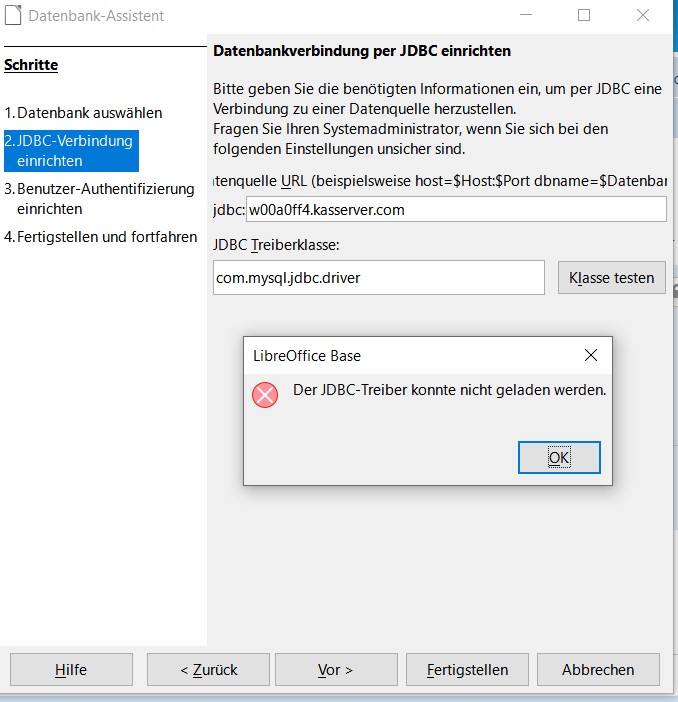Select step 2 JDBC-Verbindung einrichten

coord(71,151)
